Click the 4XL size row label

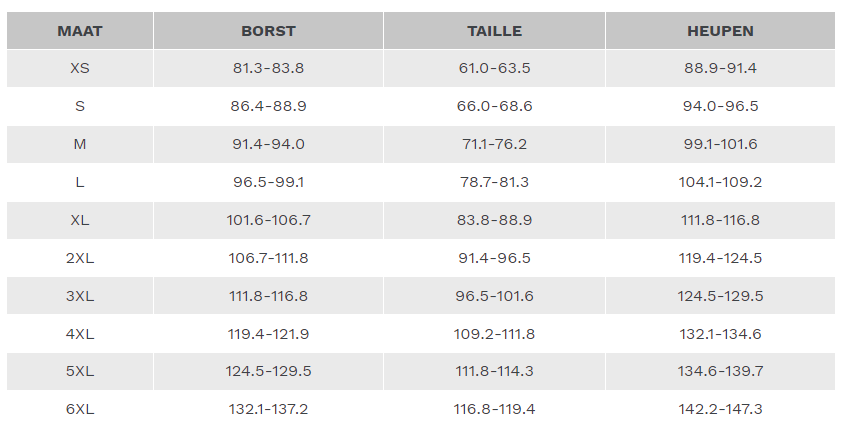pos(80,333)
